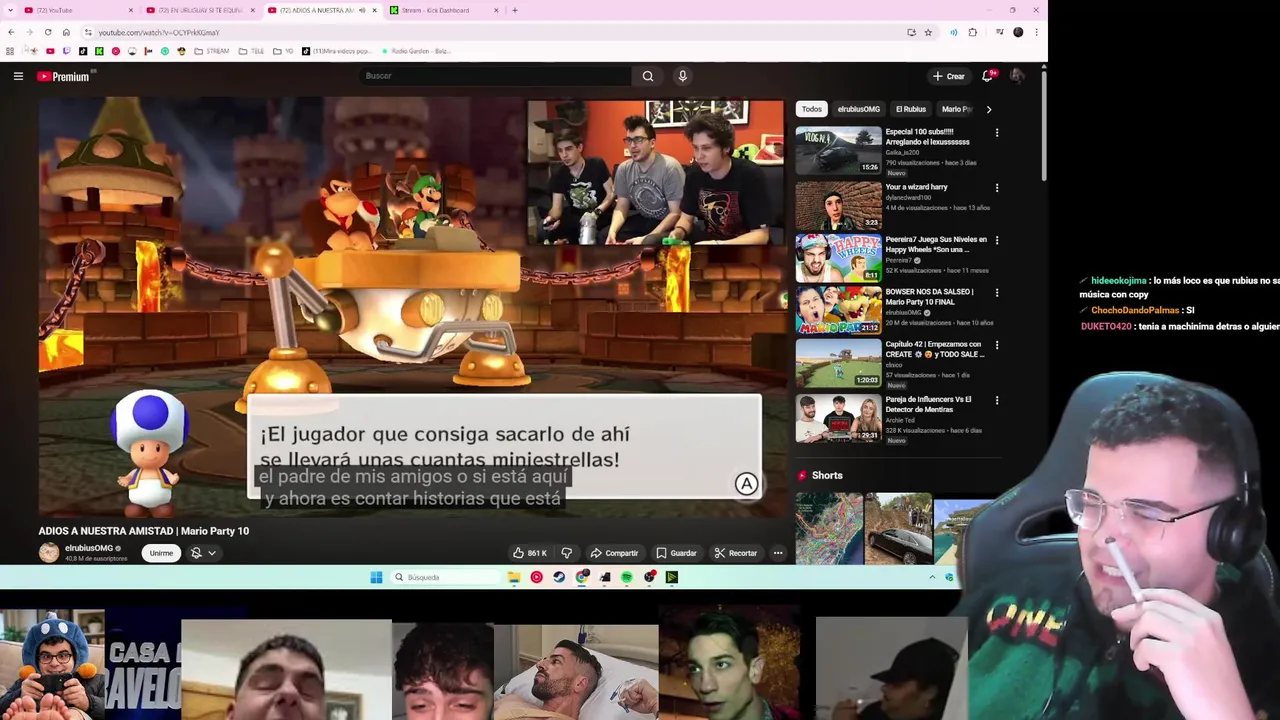The width and height of the screenshot is (1280, 720).
Task: Click the YouTube search input field
Action: 495,76
